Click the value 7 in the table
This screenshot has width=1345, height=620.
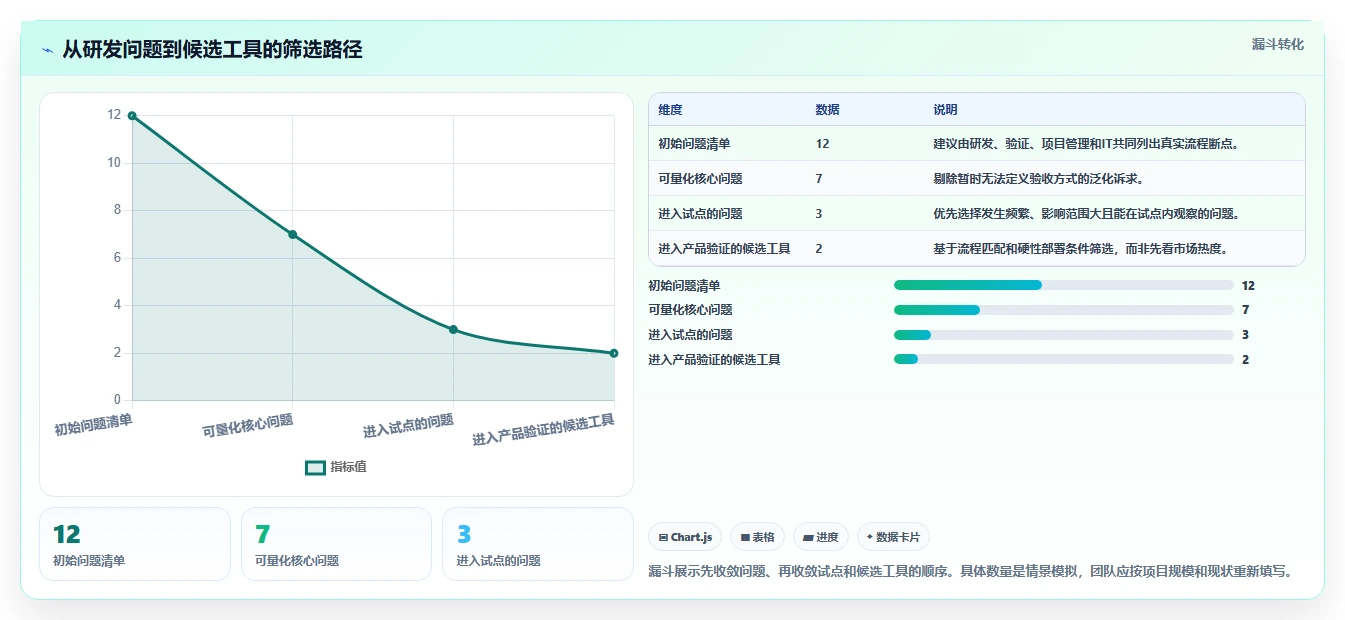[x=819, y=179]
